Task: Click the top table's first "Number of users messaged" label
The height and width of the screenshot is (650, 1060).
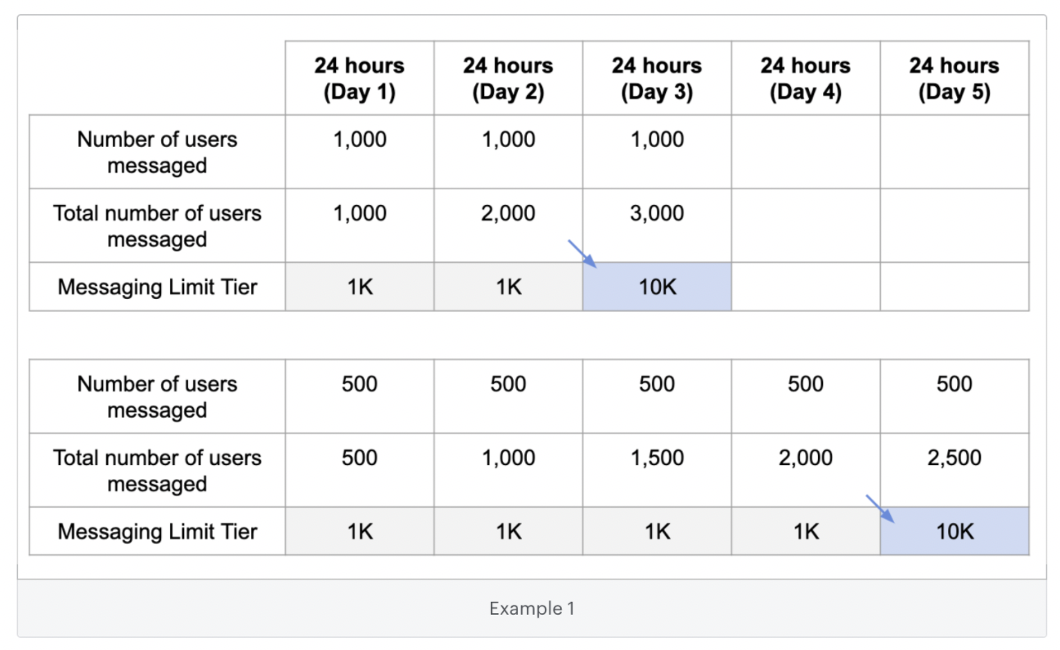Action: coord(157,152)
